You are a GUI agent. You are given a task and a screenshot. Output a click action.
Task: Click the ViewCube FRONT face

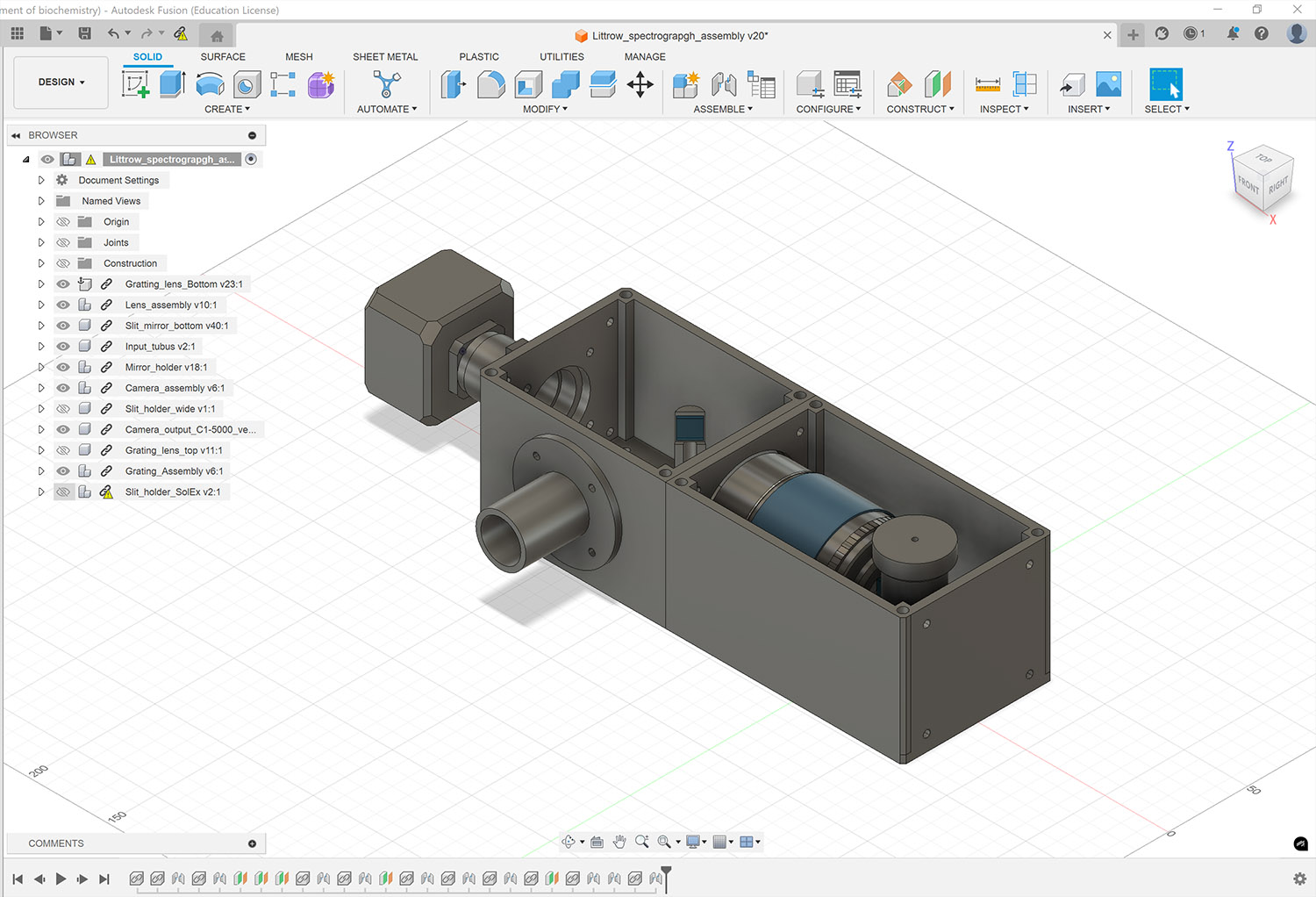(x=1248, y=184)
